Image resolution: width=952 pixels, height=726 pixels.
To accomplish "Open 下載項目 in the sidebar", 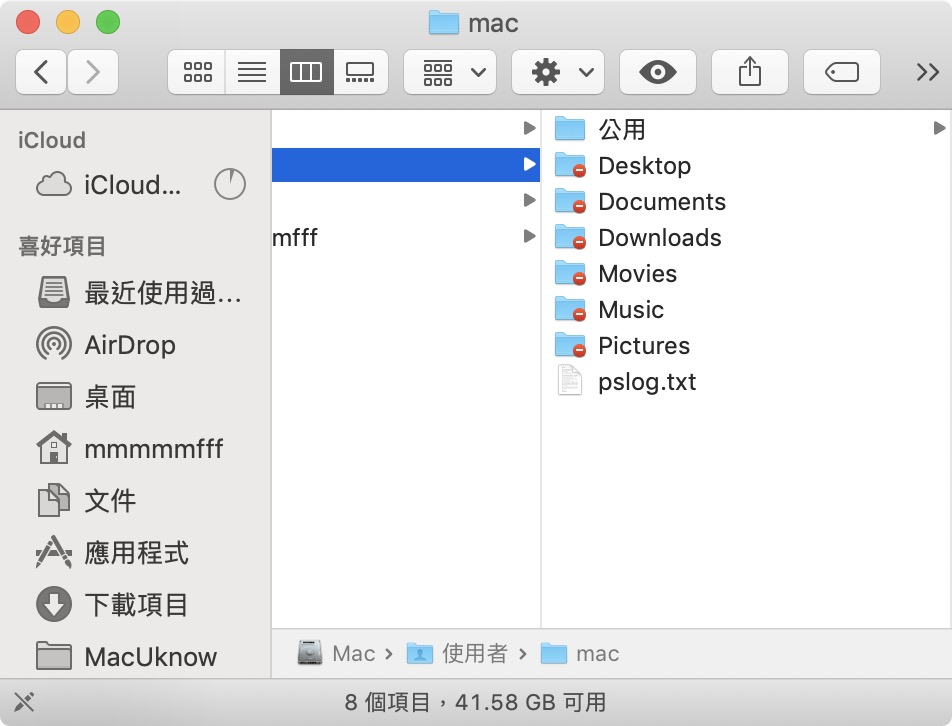I will coord(136,605).
